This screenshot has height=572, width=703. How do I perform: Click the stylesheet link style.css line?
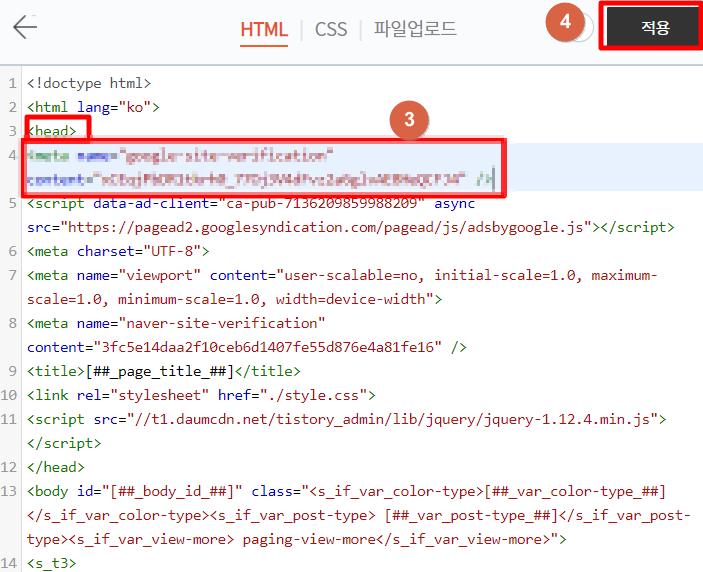point(201,395)
